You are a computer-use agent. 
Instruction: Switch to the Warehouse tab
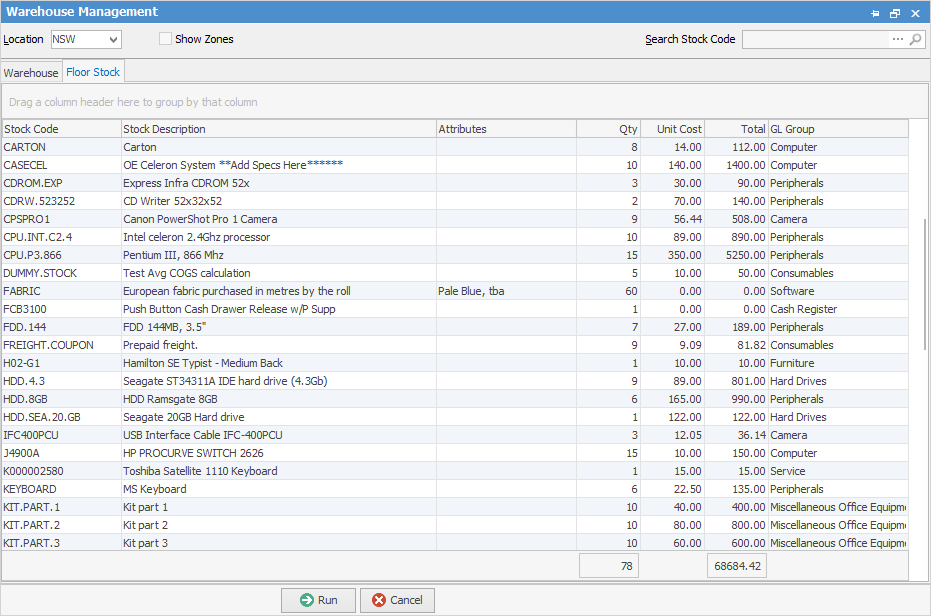pyautogui.click(x=31, y=73)
